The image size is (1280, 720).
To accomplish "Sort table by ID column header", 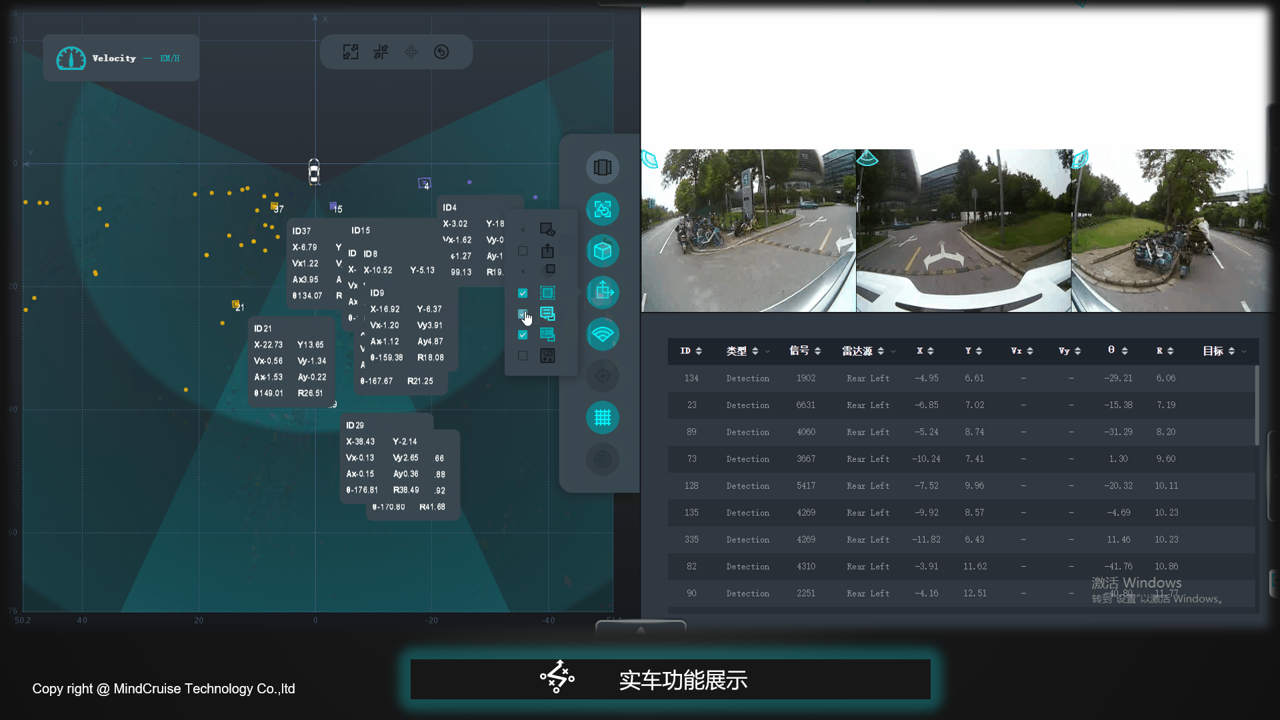I will pos(691,351).
